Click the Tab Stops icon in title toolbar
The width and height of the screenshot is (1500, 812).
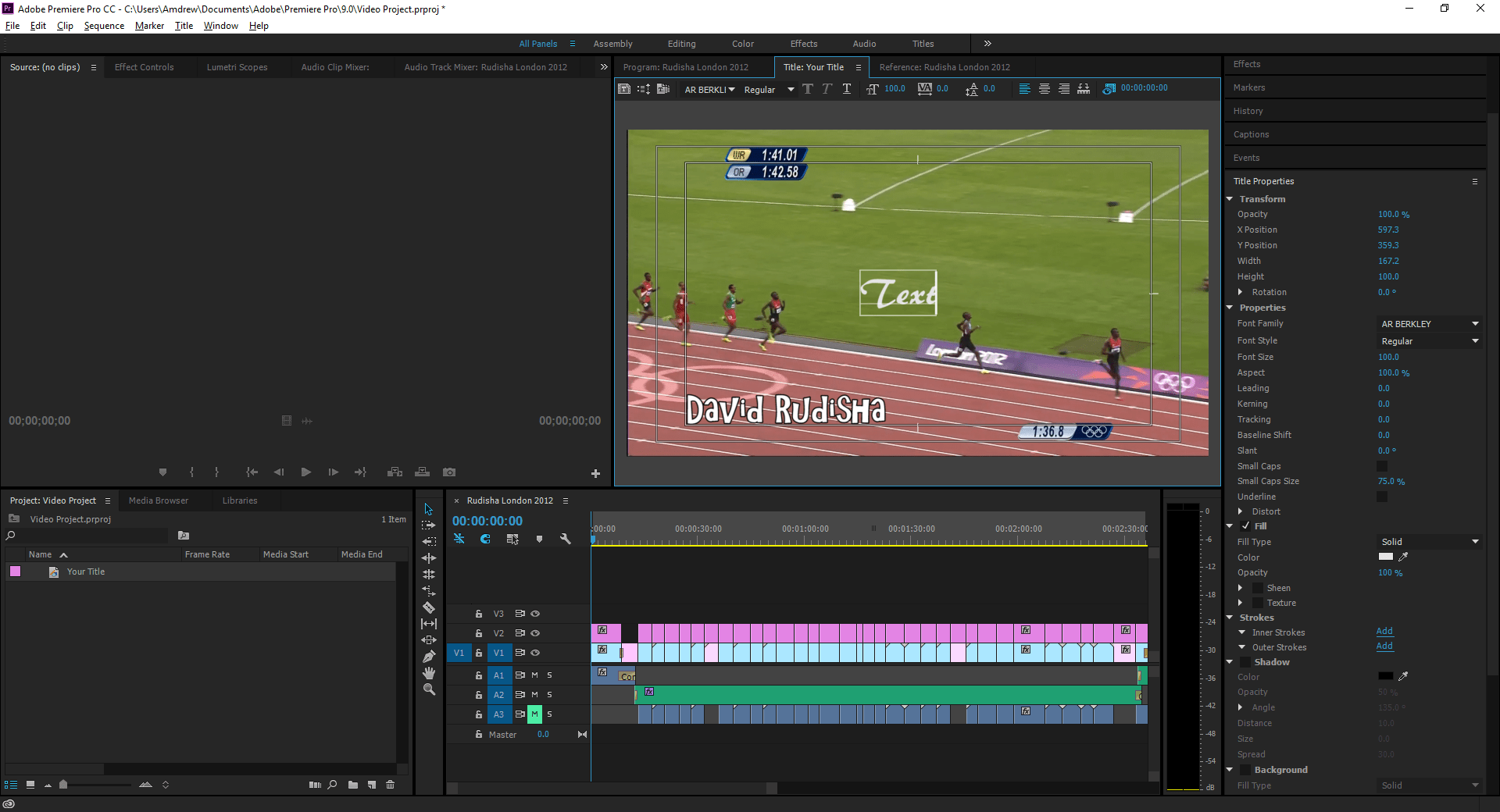[1084, 89]
